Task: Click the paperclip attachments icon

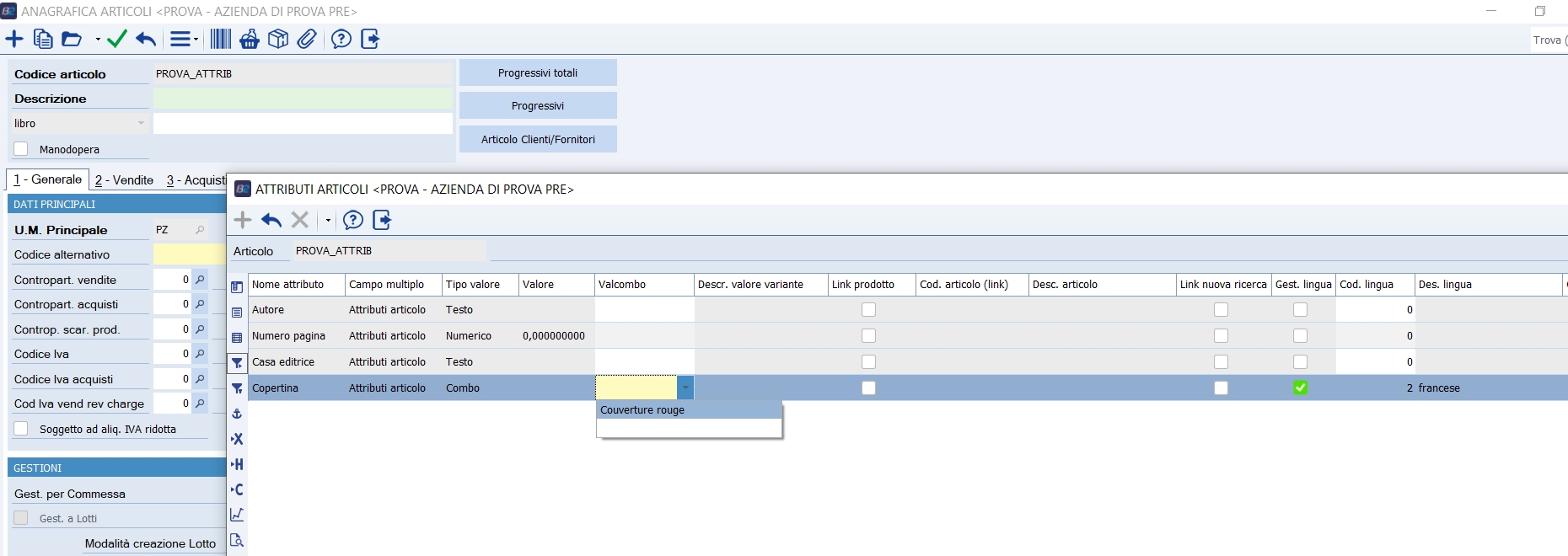Action: (307, 39)
